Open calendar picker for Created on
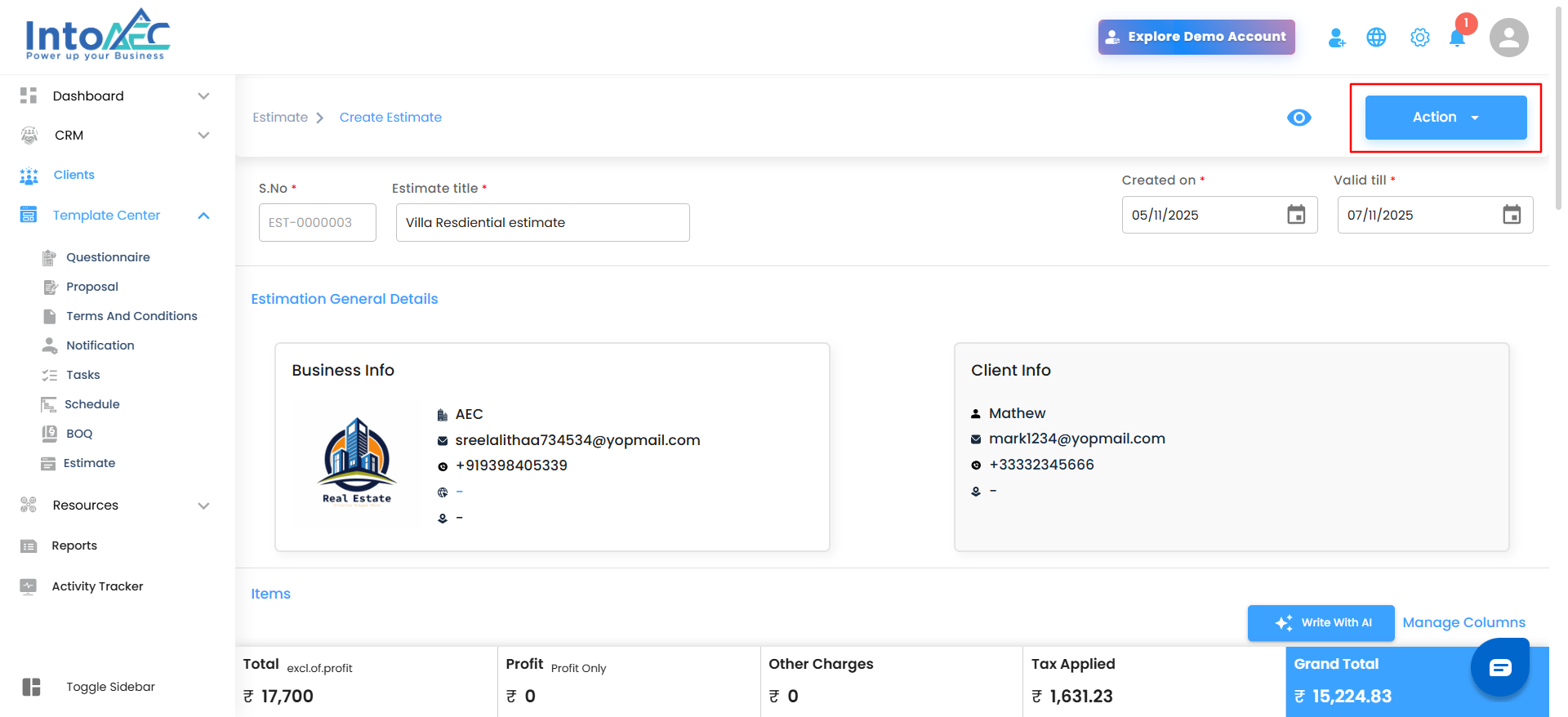Viewport: 1568px width, 717px height. 1296,215
